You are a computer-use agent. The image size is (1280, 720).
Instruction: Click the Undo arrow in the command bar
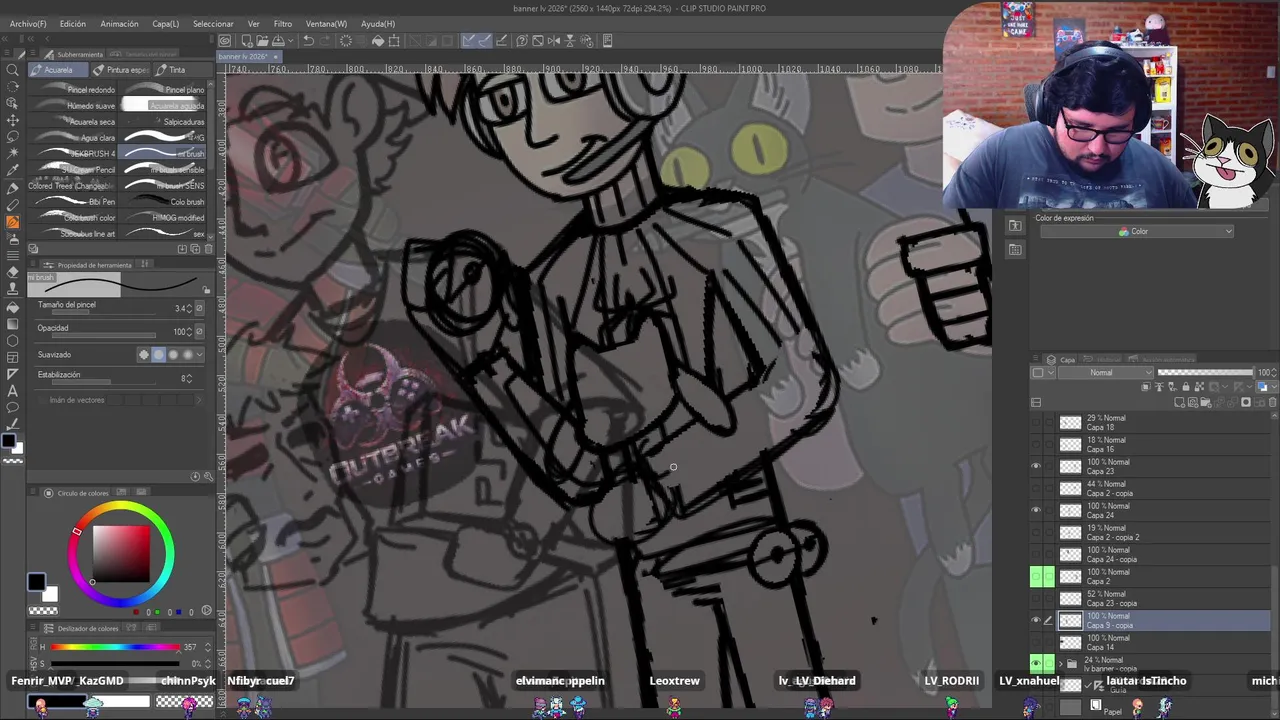(x=309, y=41)
